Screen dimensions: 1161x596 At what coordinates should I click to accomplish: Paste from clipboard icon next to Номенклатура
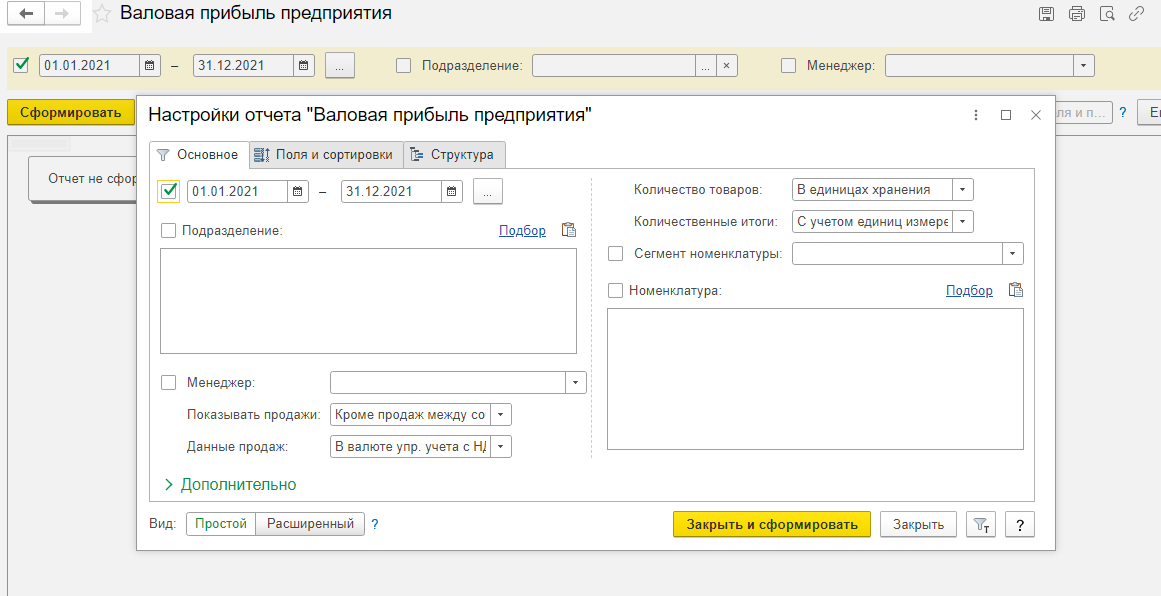pyautogui.click(x=1016, y=290)
